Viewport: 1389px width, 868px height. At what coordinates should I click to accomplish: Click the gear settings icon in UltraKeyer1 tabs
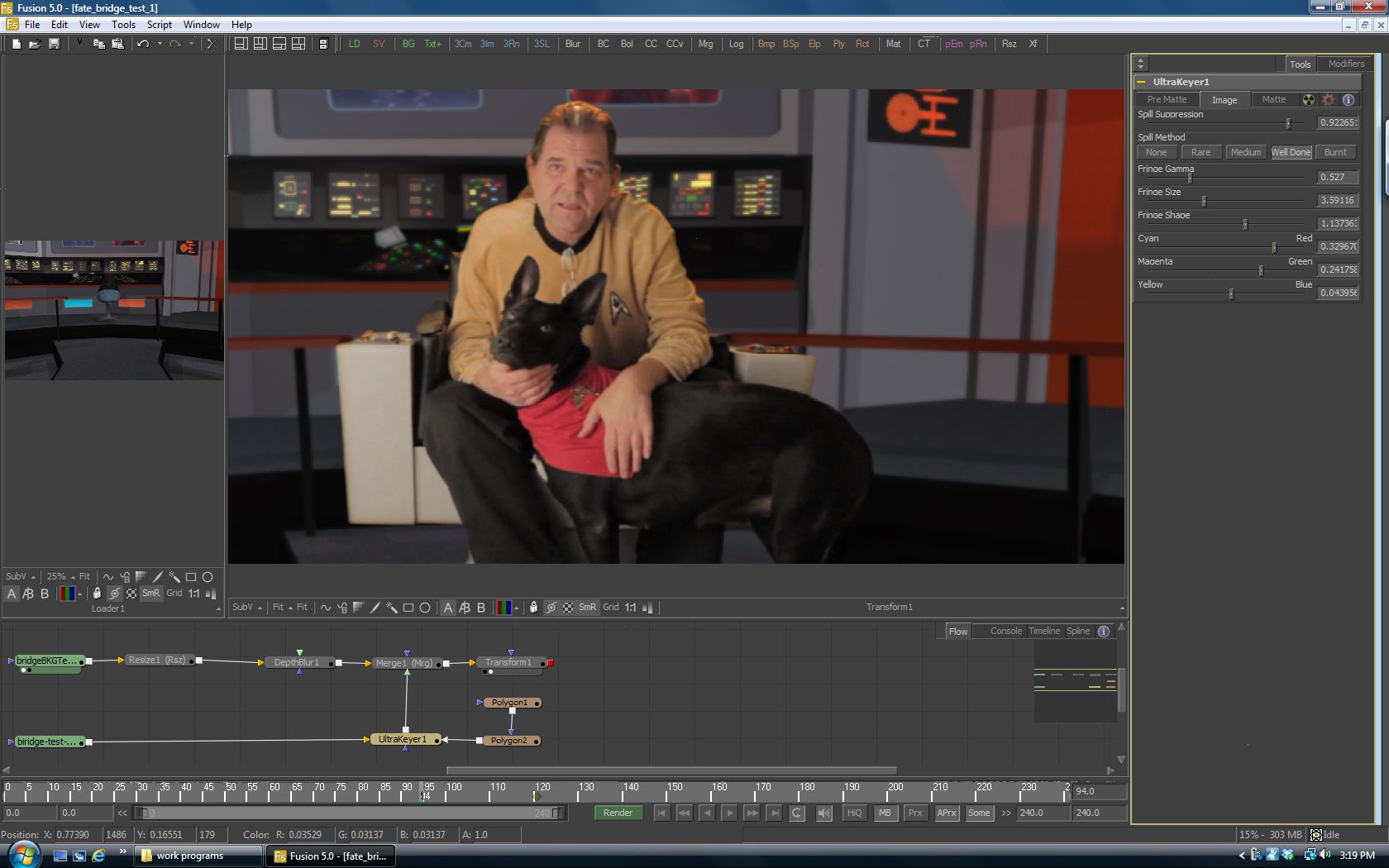(x=1329, y=100)
